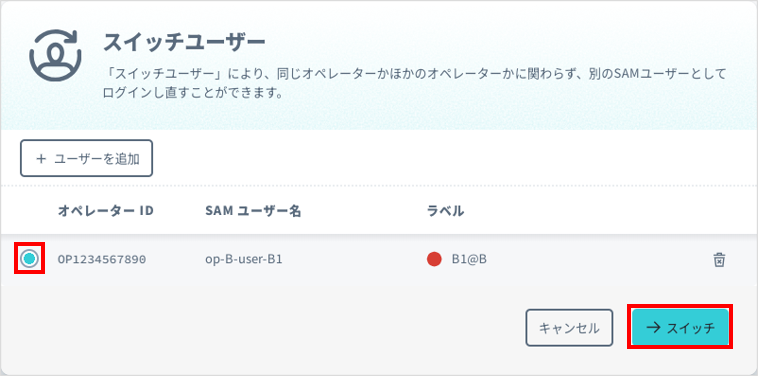Click the SAM ユーザー名 column header
The width and height of the screenshot is (758, 376).
click(x=253, y=211)
